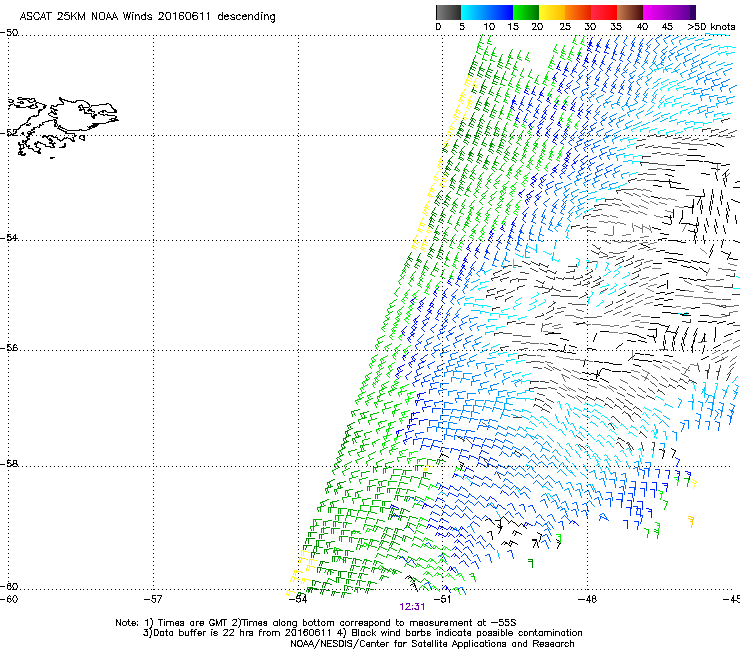Select the gray 0-5 knots legend segment
740x650 pixels.
pos(448,12)
